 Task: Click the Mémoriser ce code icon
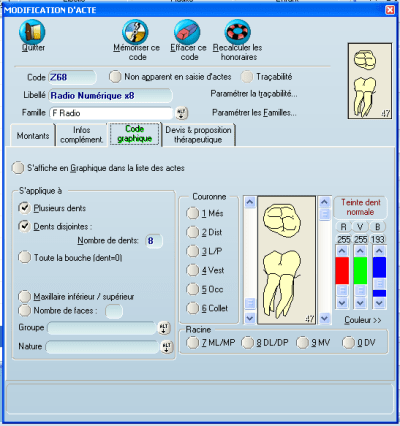point(135,32)
